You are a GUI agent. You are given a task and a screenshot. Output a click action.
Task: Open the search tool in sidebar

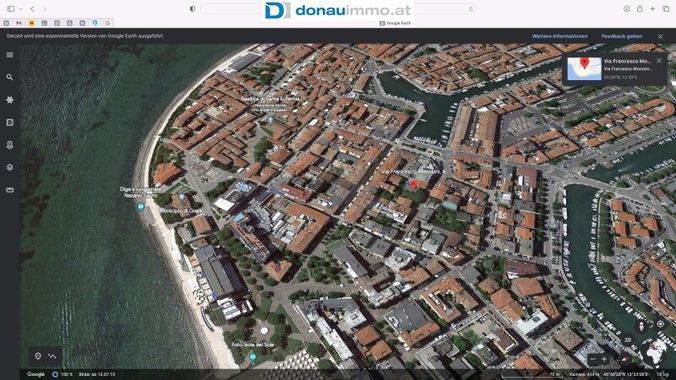pyautogui.click(x=9, y=77)
